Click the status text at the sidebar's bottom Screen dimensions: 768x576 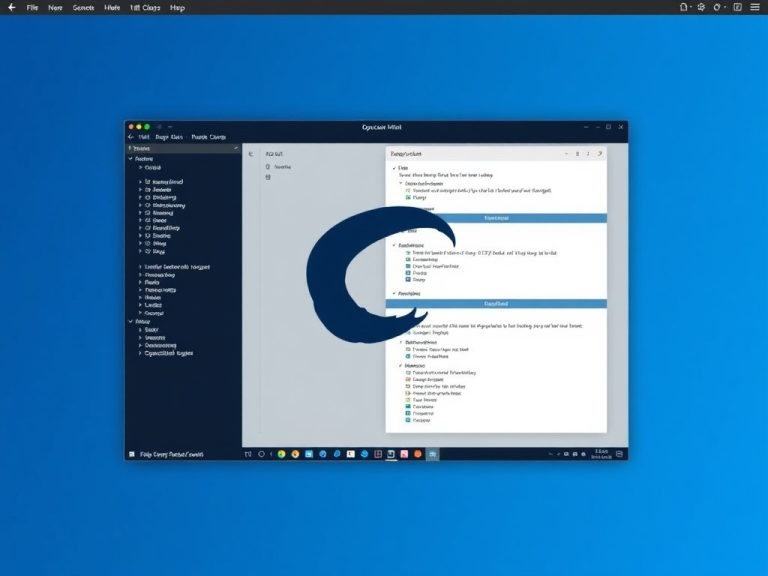171,455
